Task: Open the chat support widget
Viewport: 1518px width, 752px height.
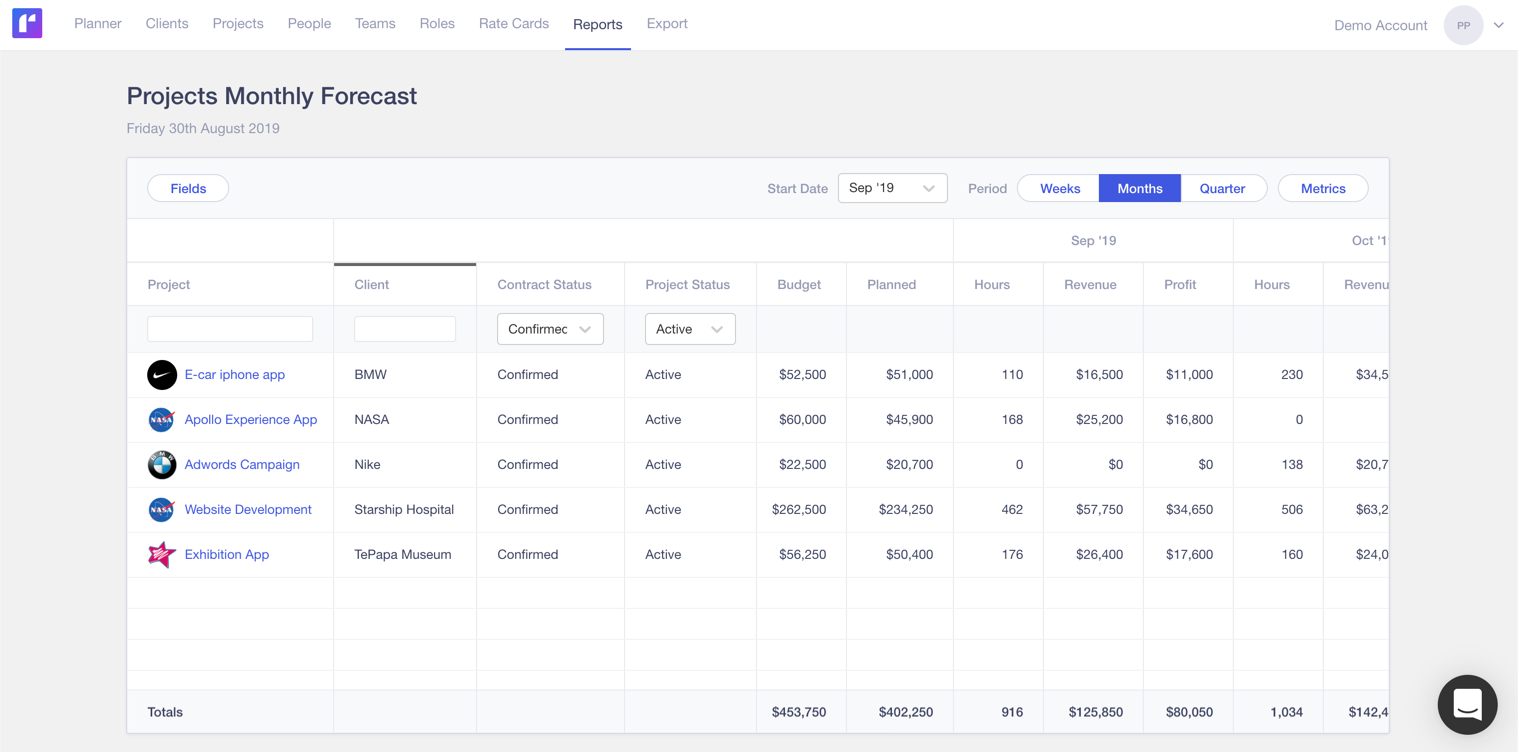Action: pos(1467,705)
